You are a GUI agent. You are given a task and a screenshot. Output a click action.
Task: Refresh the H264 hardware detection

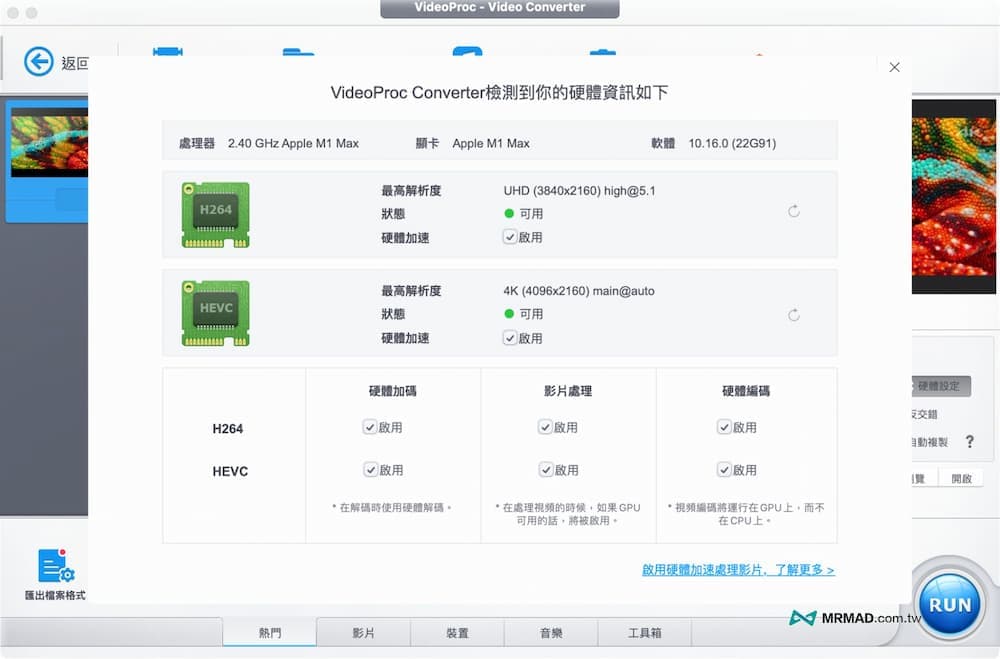793,211
